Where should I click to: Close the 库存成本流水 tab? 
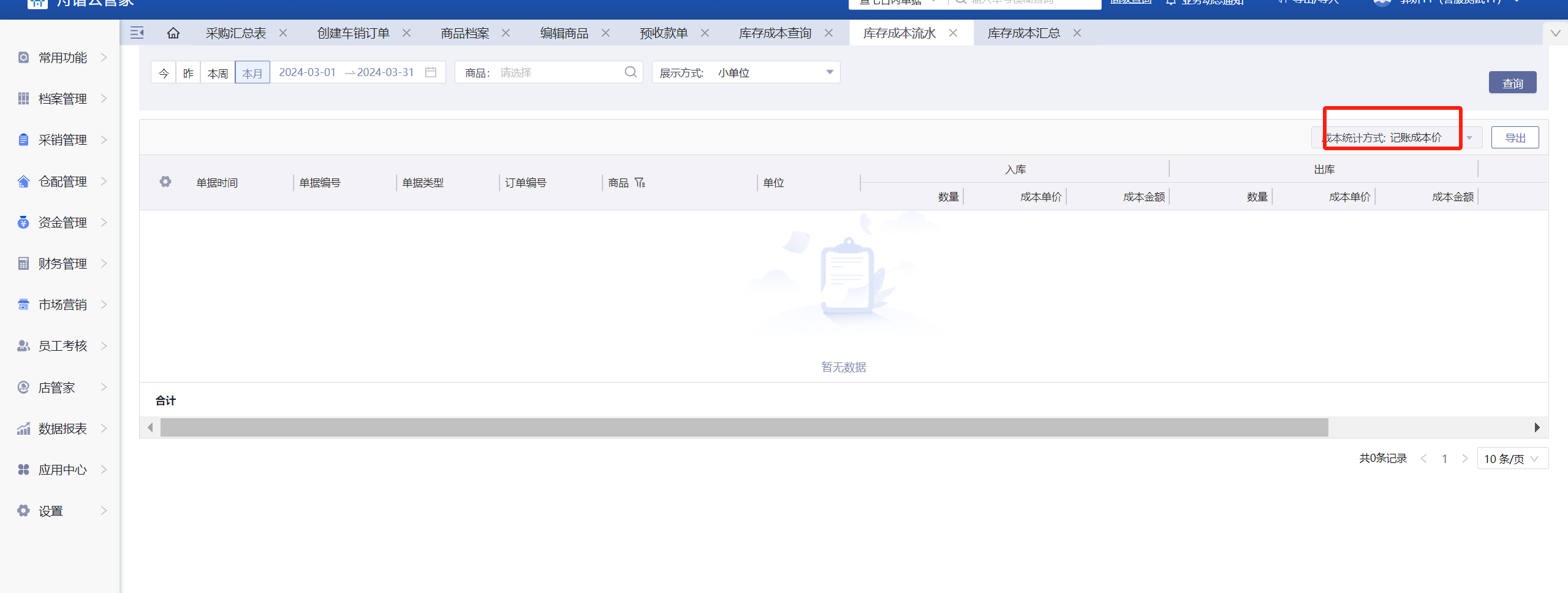pos(953,33)
